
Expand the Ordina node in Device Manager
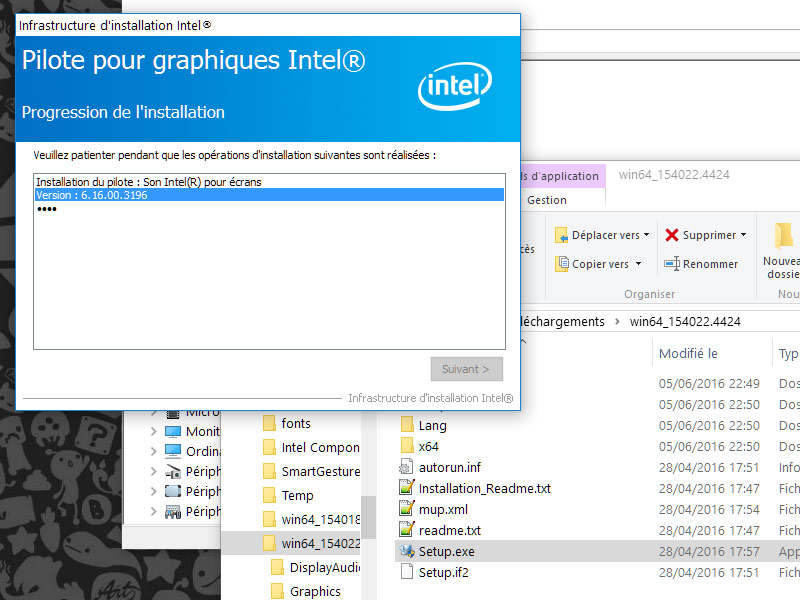154,452
